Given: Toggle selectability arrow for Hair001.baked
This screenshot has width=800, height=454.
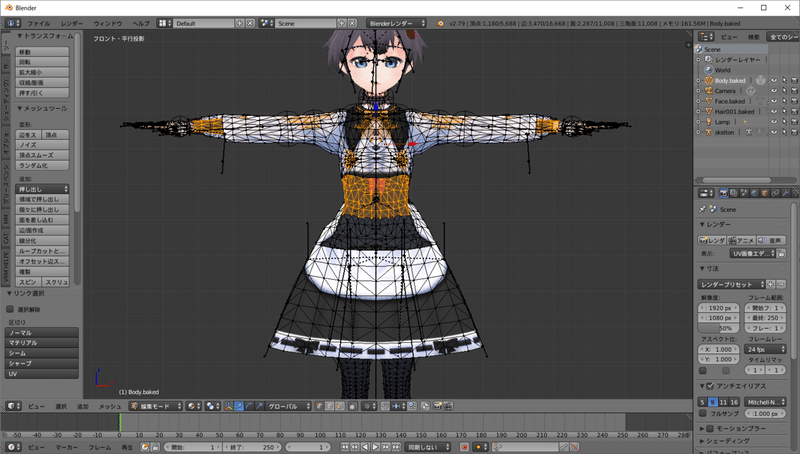Looking at the screenshot, I should [x=784, y=111].
